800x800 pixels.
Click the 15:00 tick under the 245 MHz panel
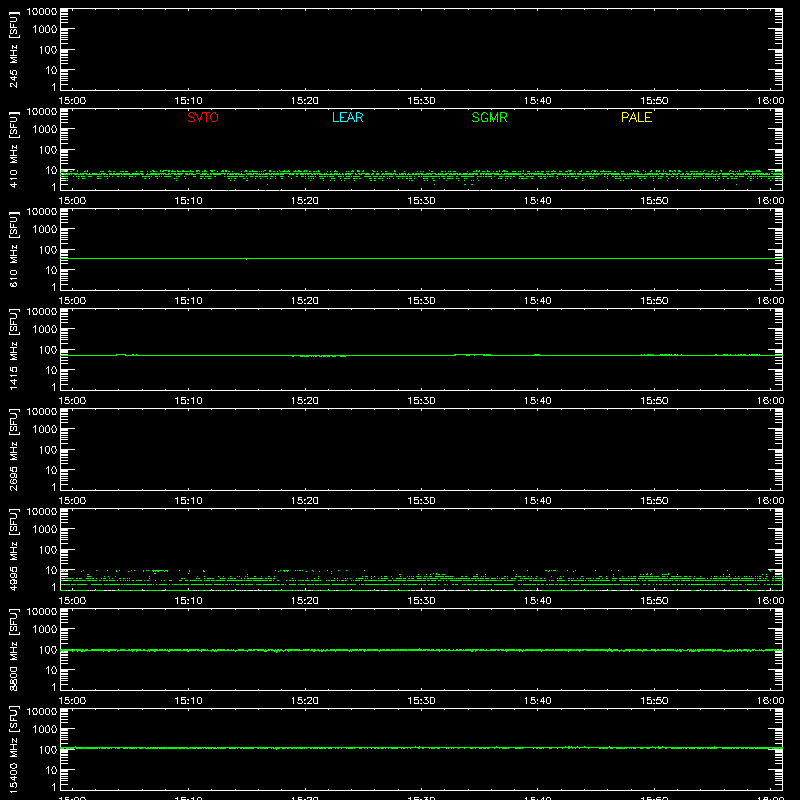(x=72, y=101)
